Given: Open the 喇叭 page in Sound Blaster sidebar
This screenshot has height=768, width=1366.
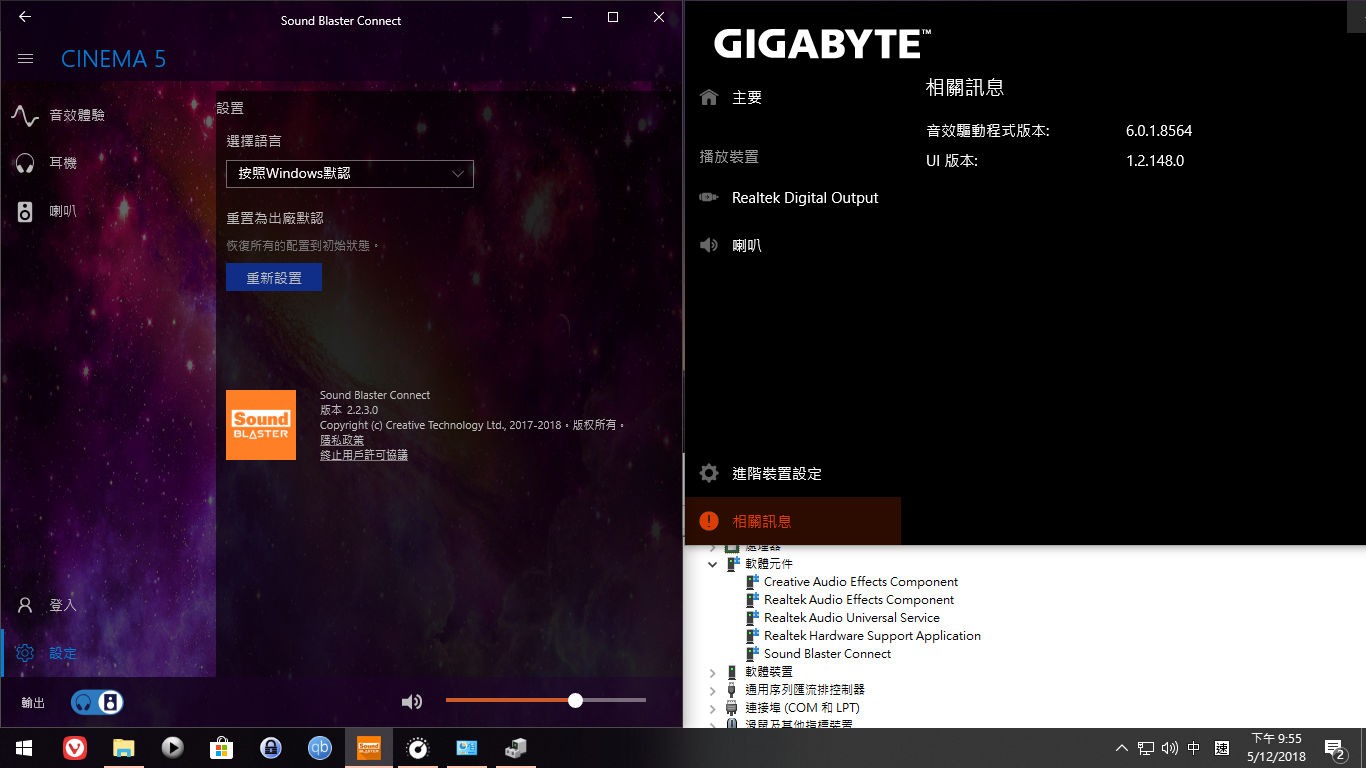Looking at the screenshot, I should point(108,211).
